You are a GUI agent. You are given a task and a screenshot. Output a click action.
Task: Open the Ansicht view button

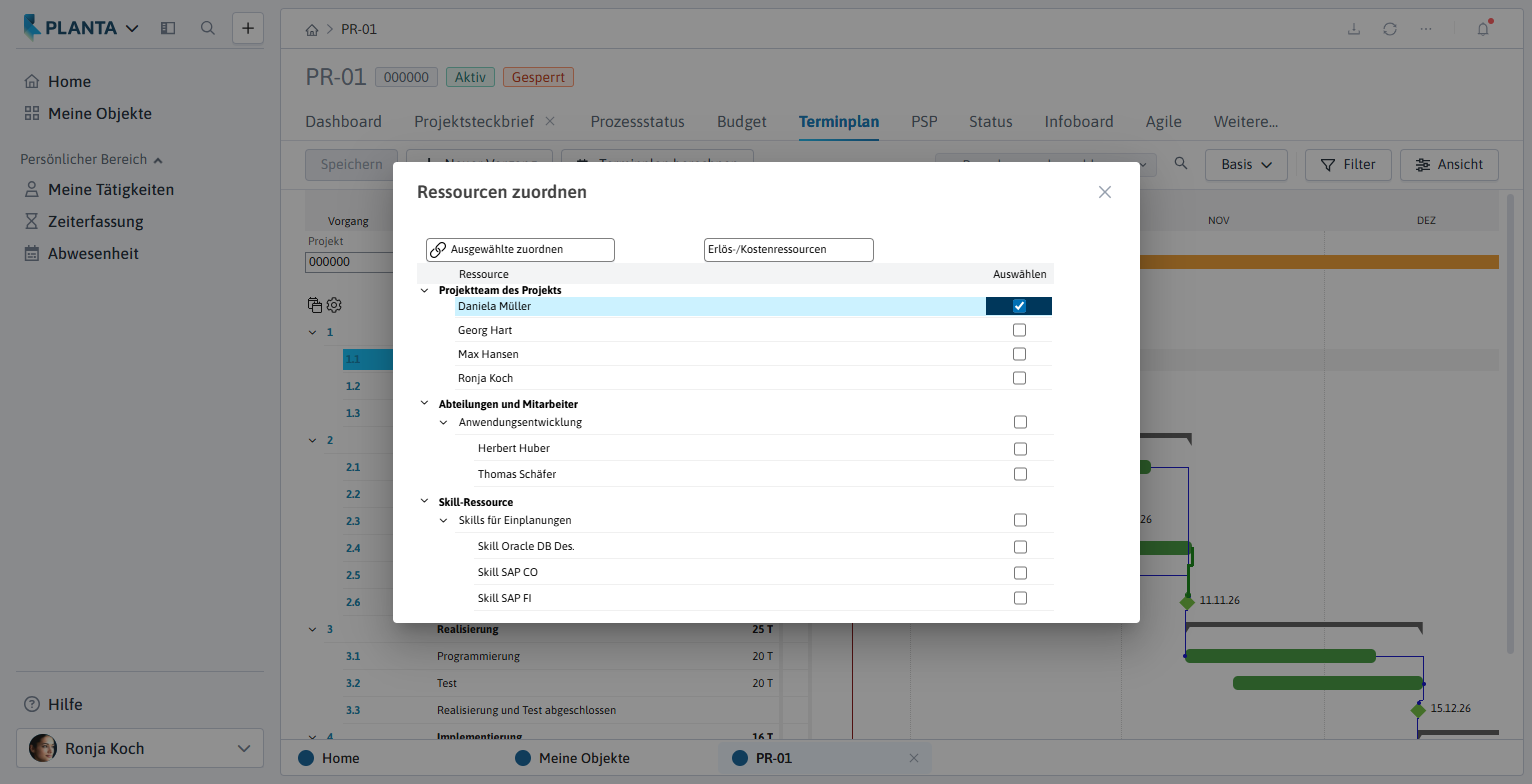click(x=1450, y=164)
